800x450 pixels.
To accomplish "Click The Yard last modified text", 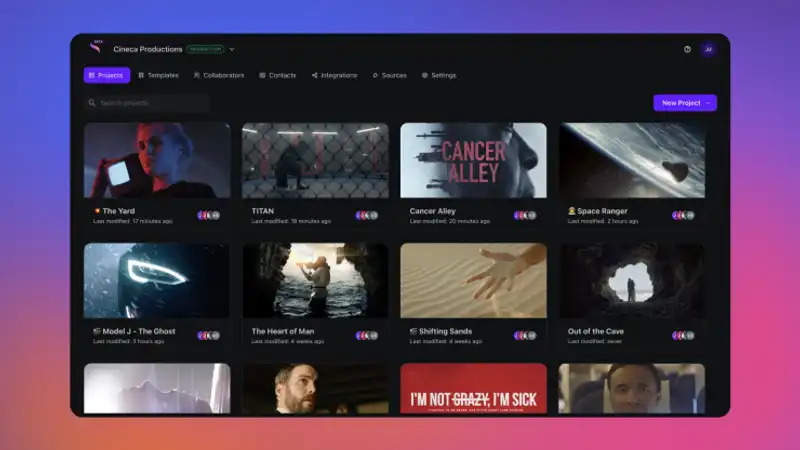I will pos(133,221).
